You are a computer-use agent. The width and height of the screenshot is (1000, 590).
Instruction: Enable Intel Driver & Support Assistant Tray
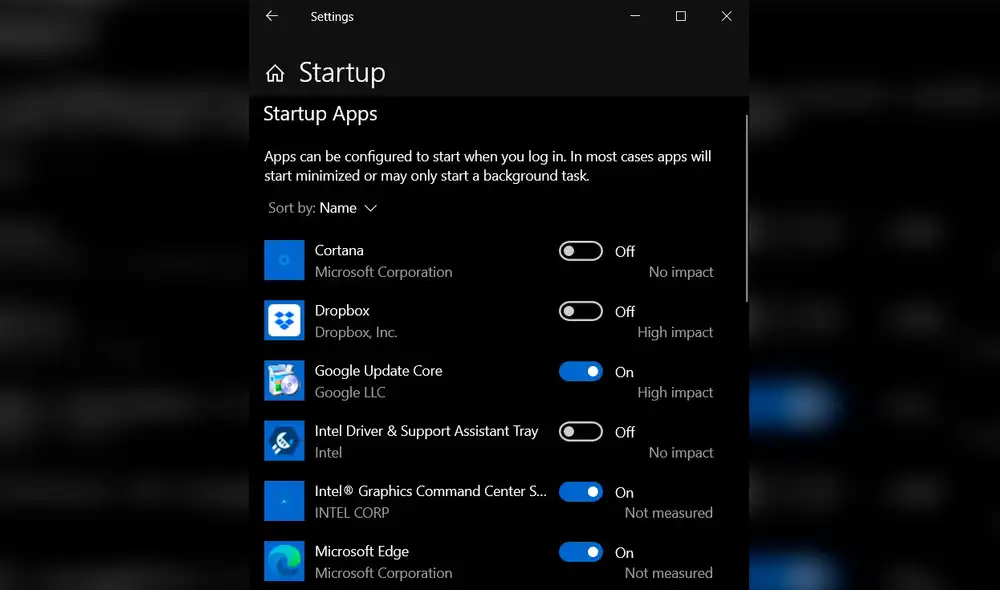[580, 431]
